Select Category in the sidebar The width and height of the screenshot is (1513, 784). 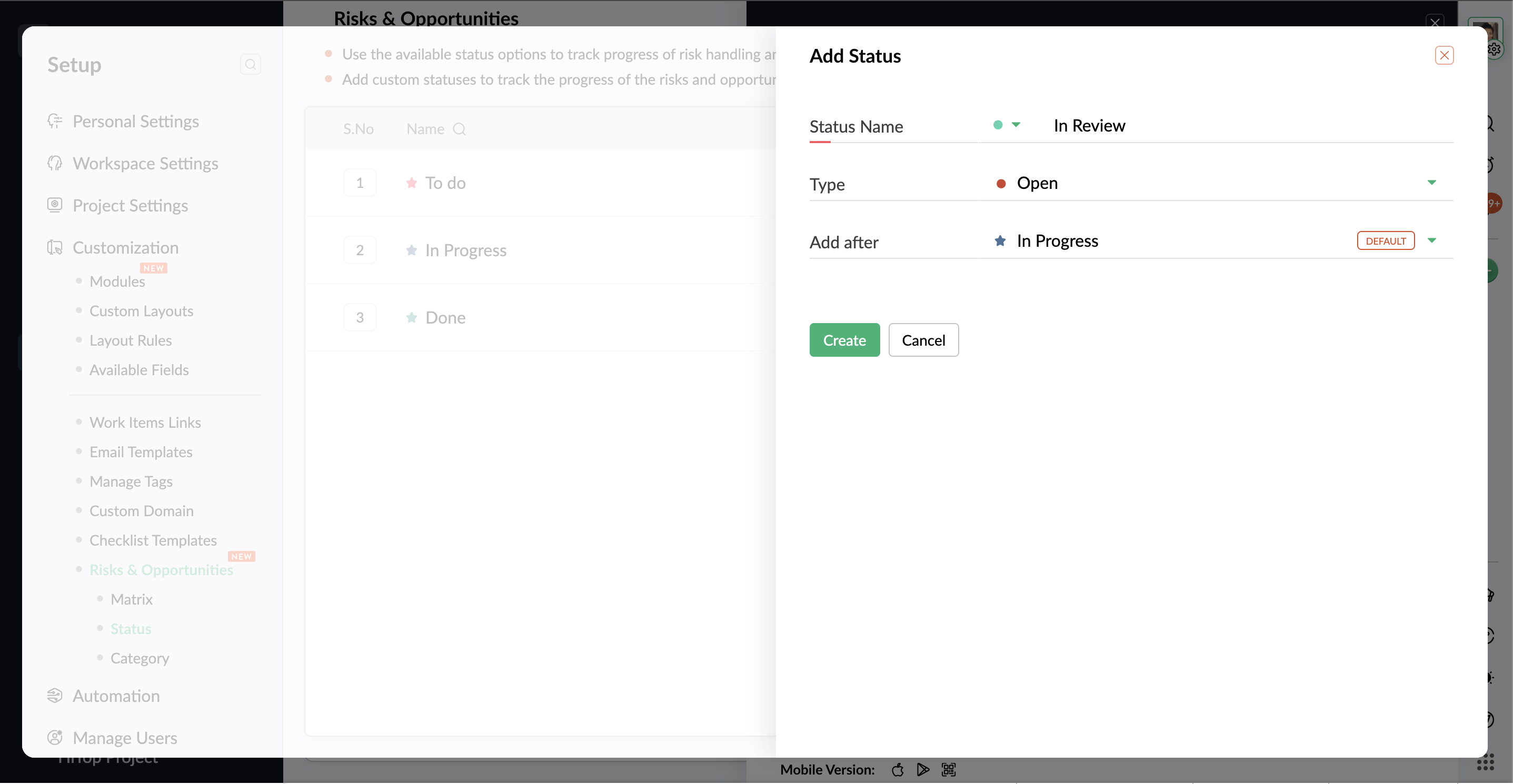pos(140,658)
